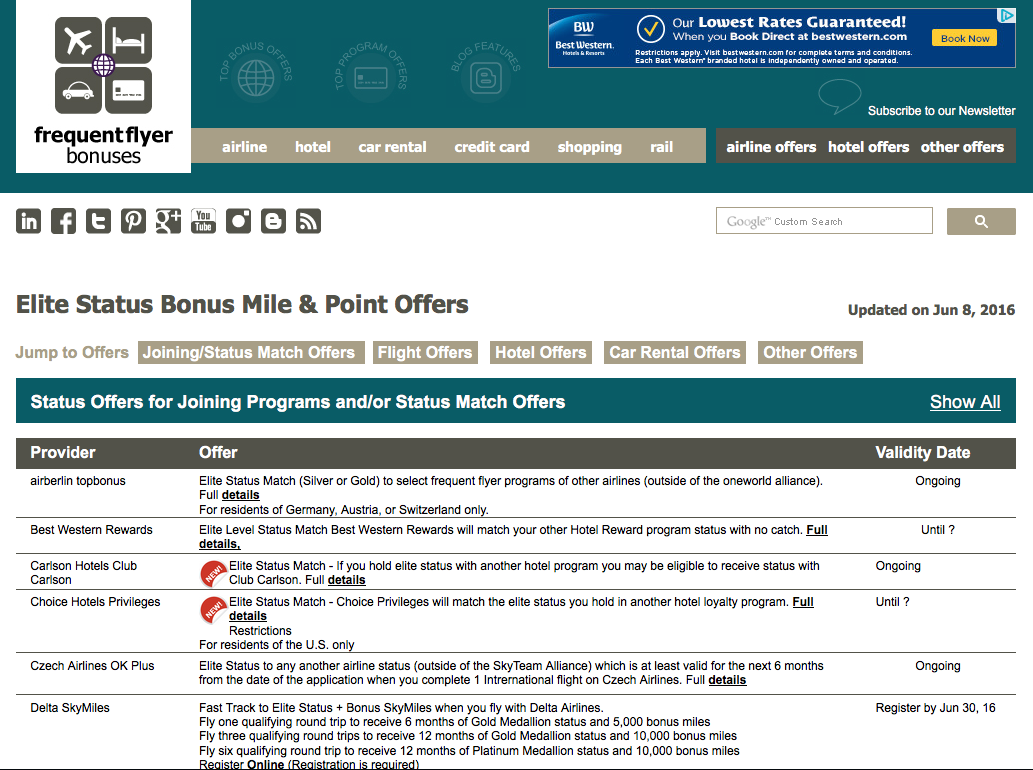The image size is (1033, 770).
Task: Click 'Updated on Jun 8, 2016' text
Action: 932,310
